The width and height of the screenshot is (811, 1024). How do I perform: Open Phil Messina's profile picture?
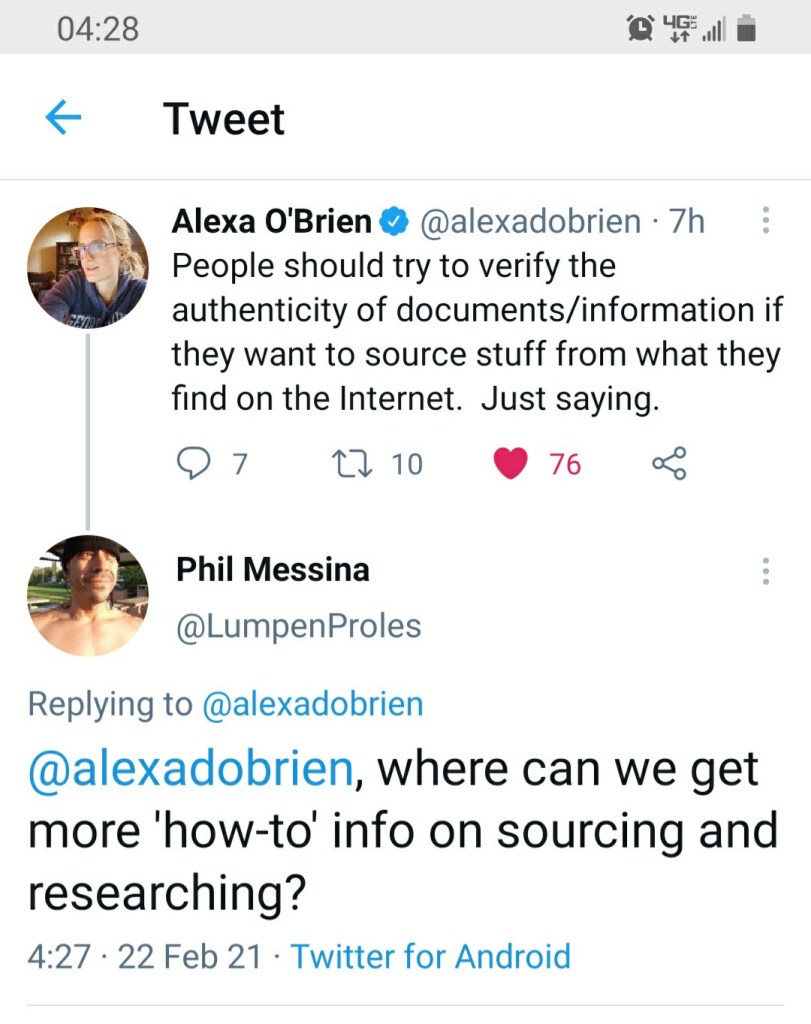point(87,595)
